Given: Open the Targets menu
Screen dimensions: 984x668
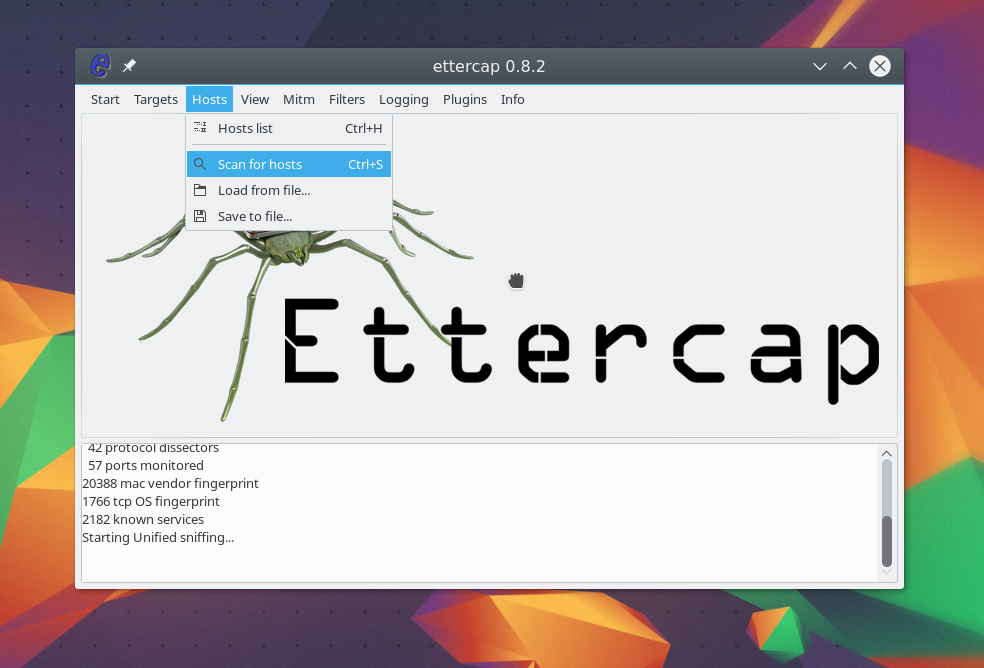Looking at the screenshot, I should point(156,99).
